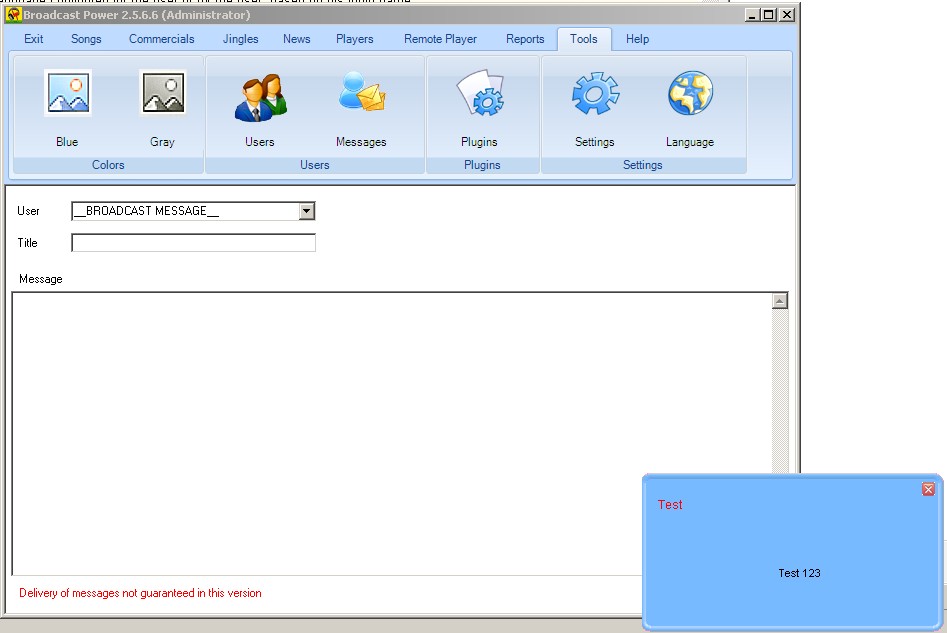Switch to the Songs tab

[x=86, y=39]
